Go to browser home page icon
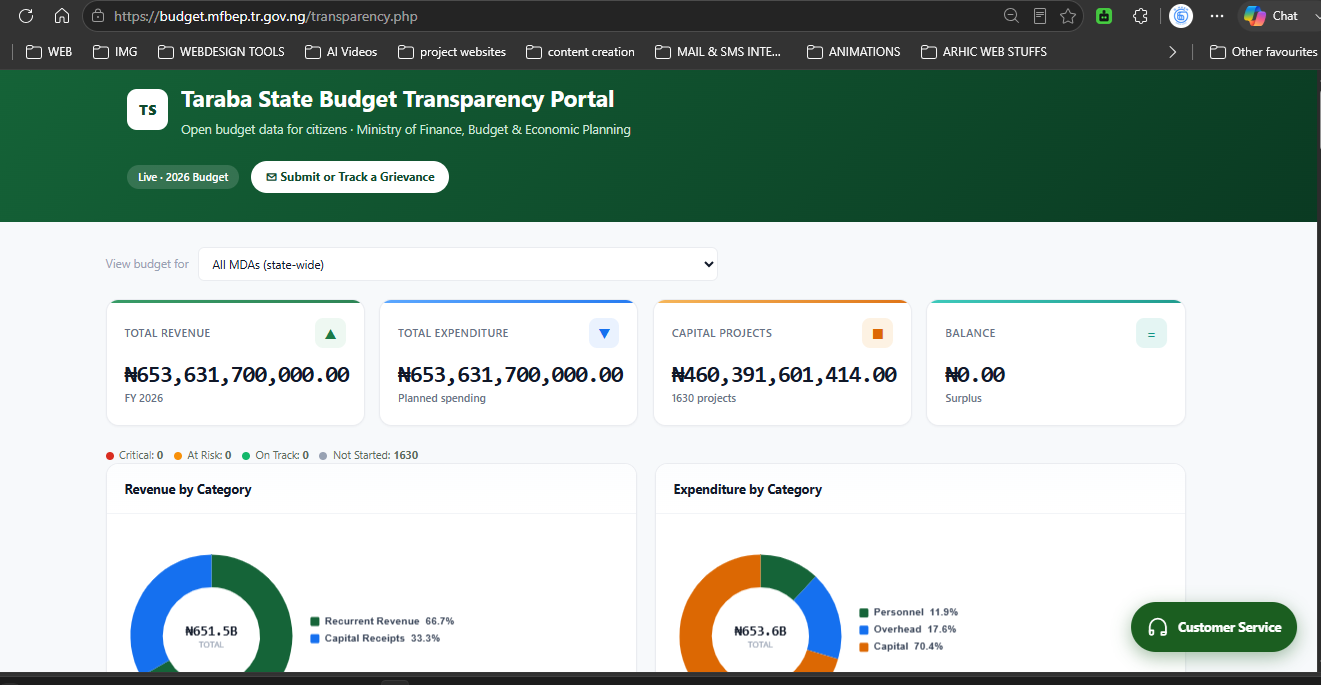 pos(62,16)
